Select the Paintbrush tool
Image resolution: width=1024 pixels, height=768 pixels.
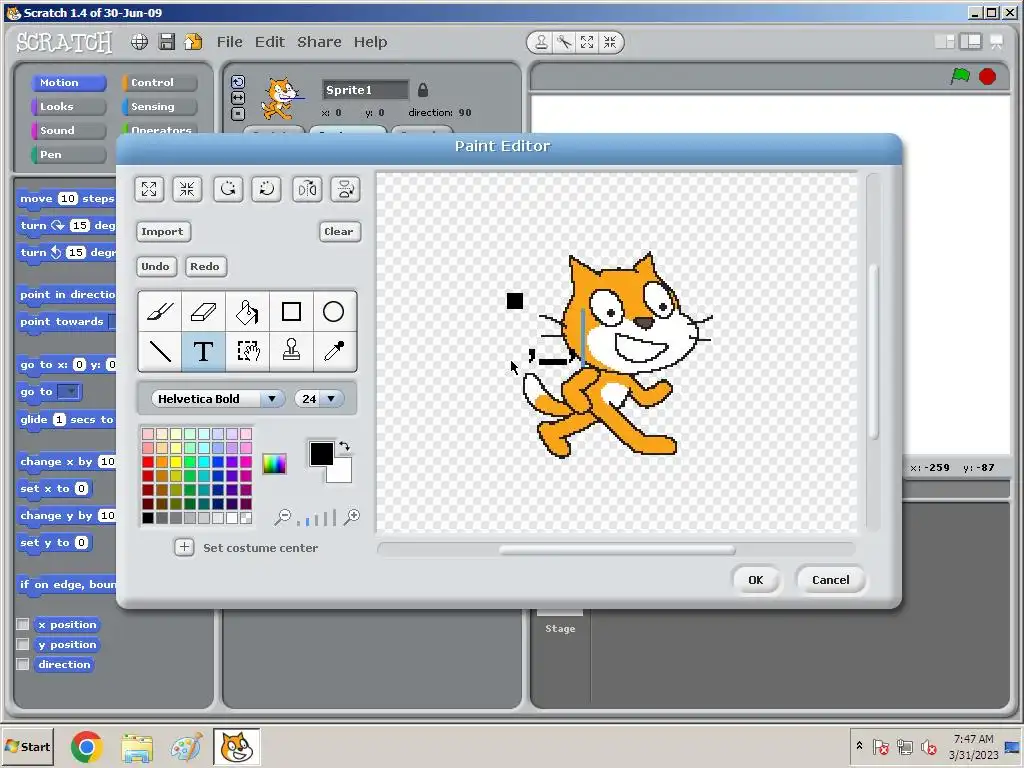click(x=160, y=312)
